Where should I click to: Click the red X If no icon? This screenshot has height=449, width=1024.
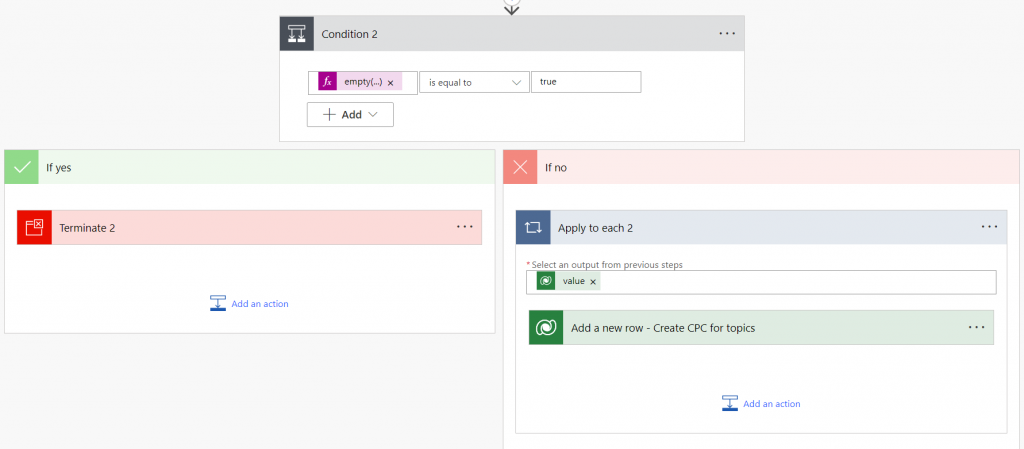520,167
